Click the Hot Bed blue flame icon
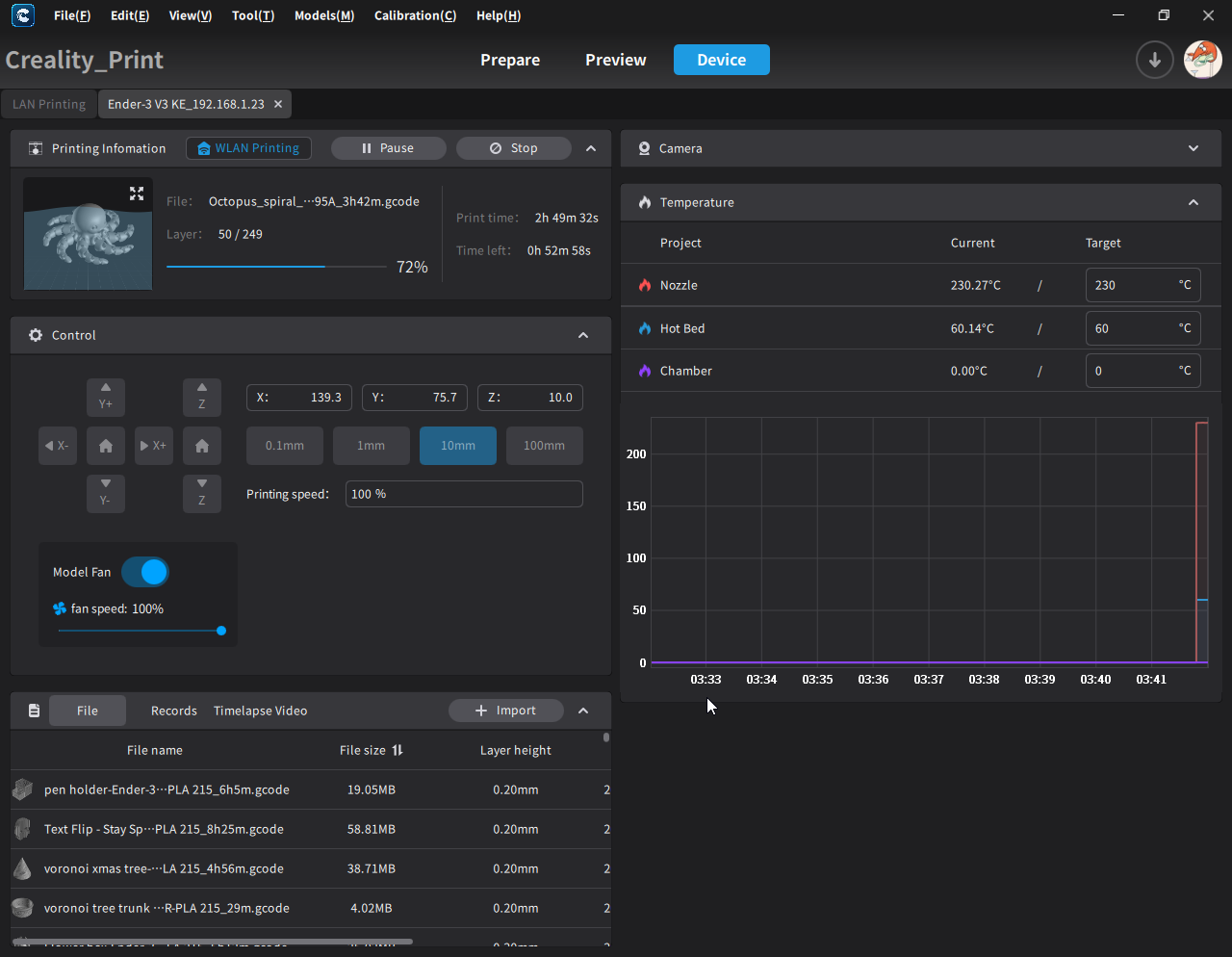Image resolution: width=1232 pixels, height=957 pixels. [645, 328]
